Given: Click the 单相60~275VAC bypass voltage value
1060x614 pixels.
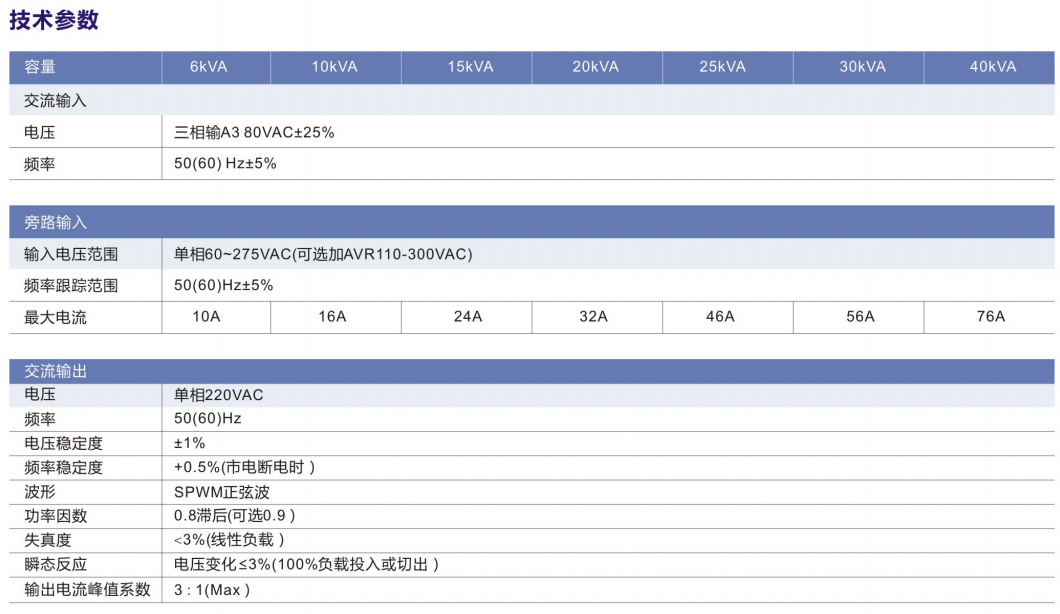Looking at the screenshot, I should (323, 254).
